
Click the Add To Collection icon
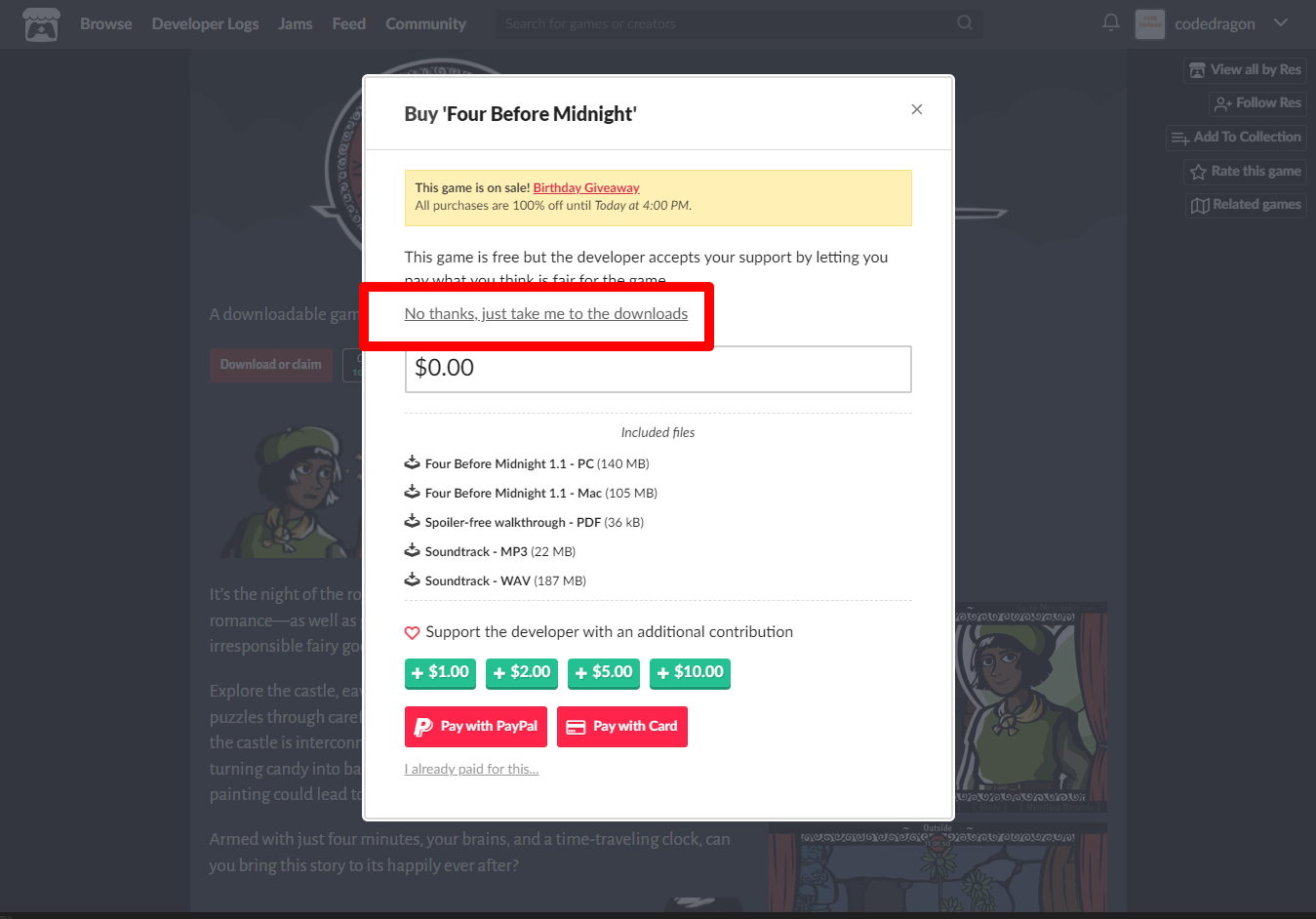(x=1179, y=138)
